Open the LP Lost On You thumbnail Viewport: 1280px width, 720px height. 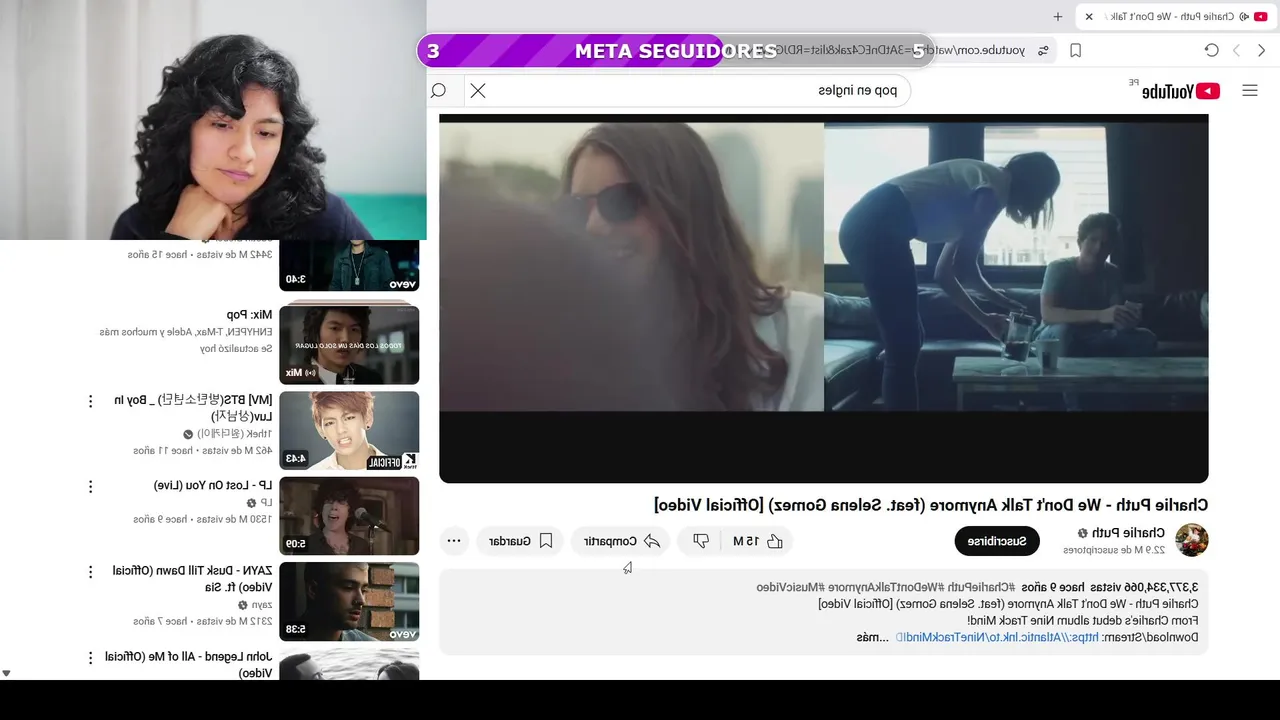pyautogui.click(x=349, y=516)
